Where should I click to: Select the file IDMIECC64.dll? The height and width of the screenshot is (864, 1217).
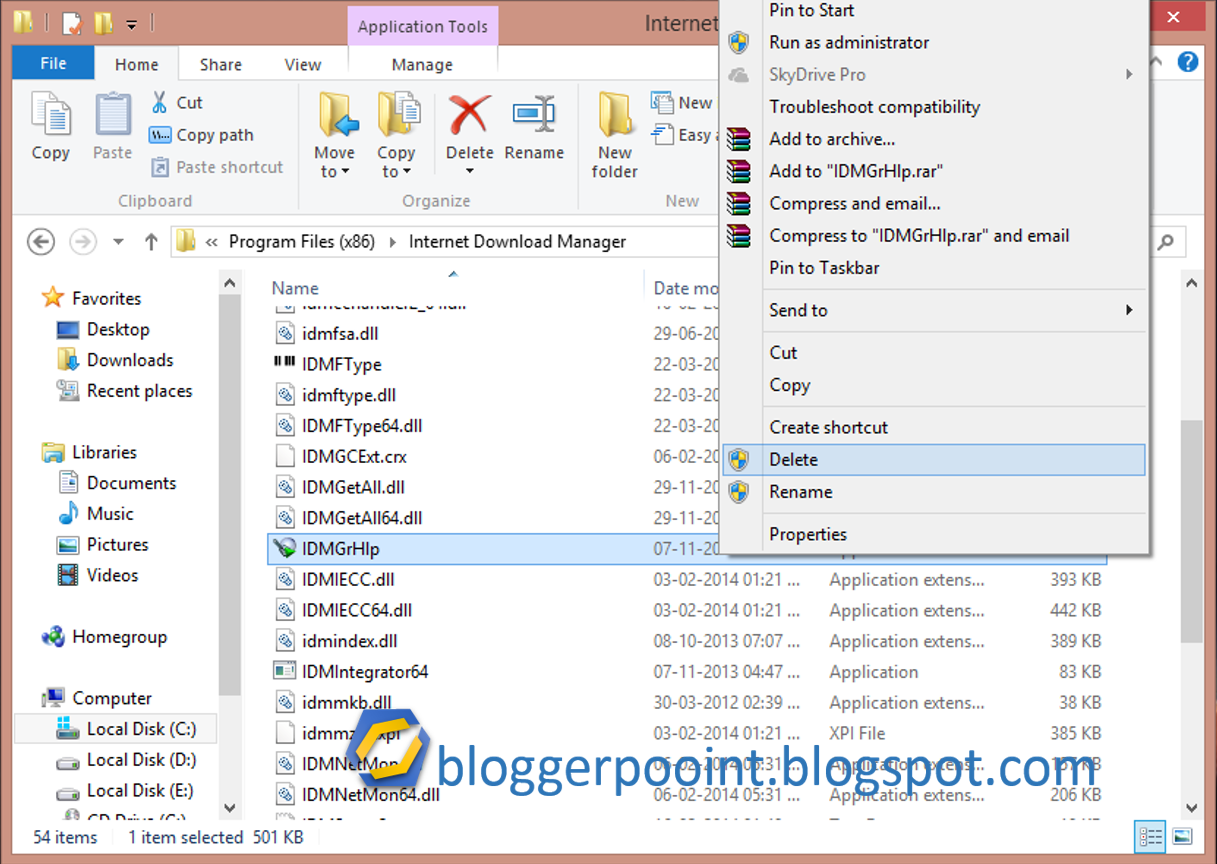coord(357,610)
